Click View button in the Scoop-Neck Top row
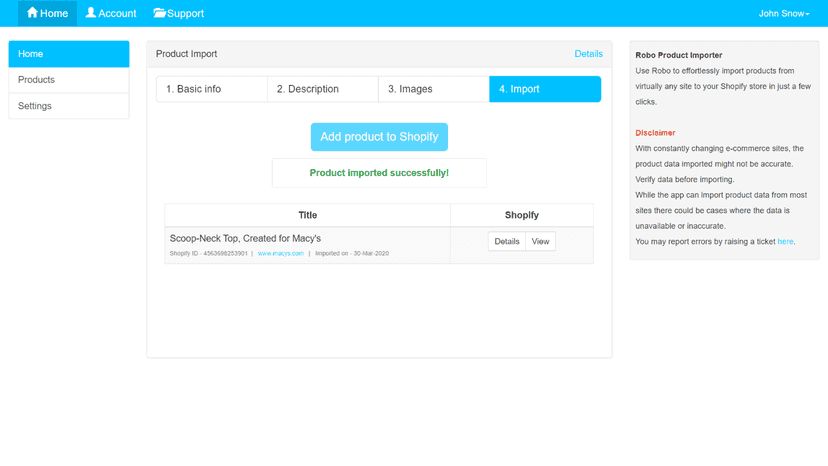828x466 pixels. [x=540, y=241]
